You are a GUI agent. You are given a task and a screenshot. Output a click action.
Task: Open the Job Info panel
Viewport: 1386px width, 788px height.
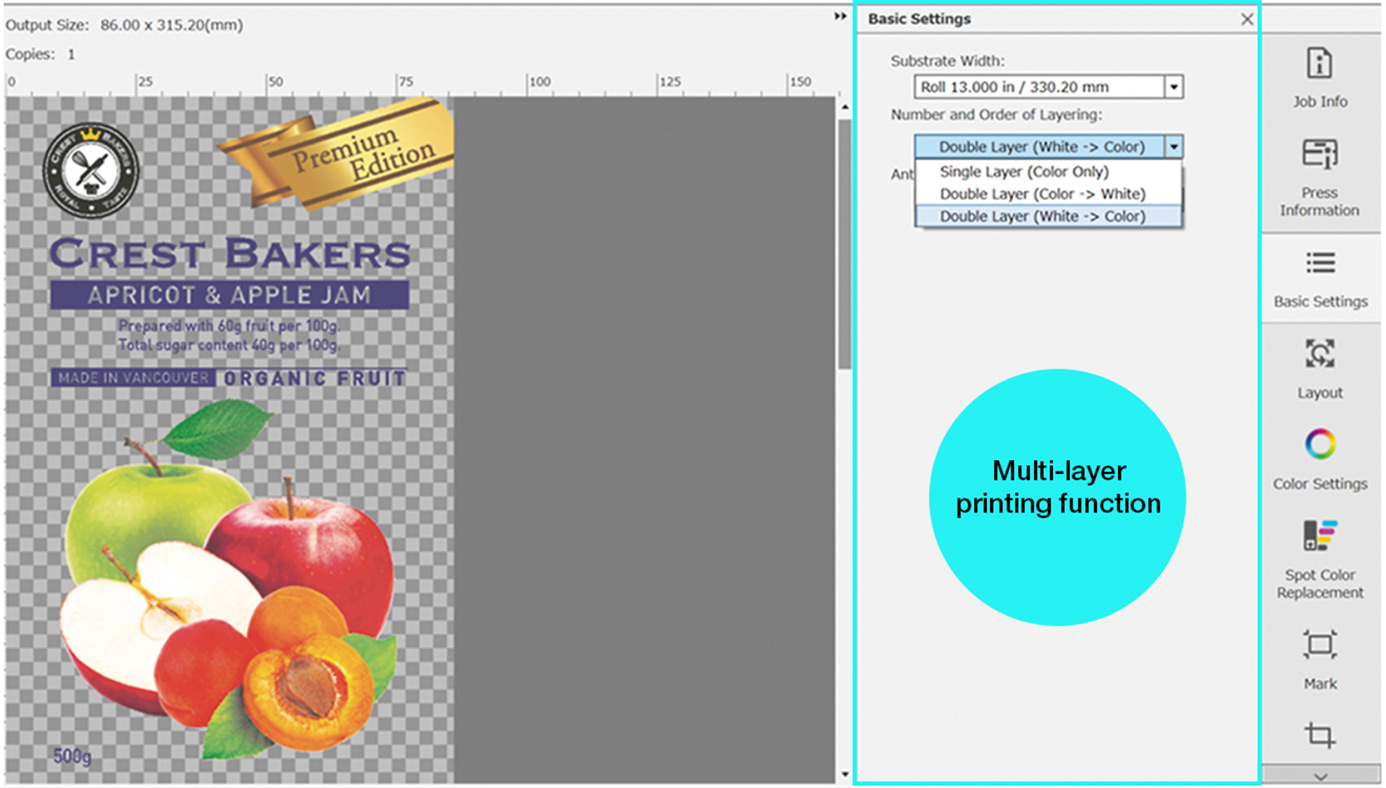[x=1319, y=77]
